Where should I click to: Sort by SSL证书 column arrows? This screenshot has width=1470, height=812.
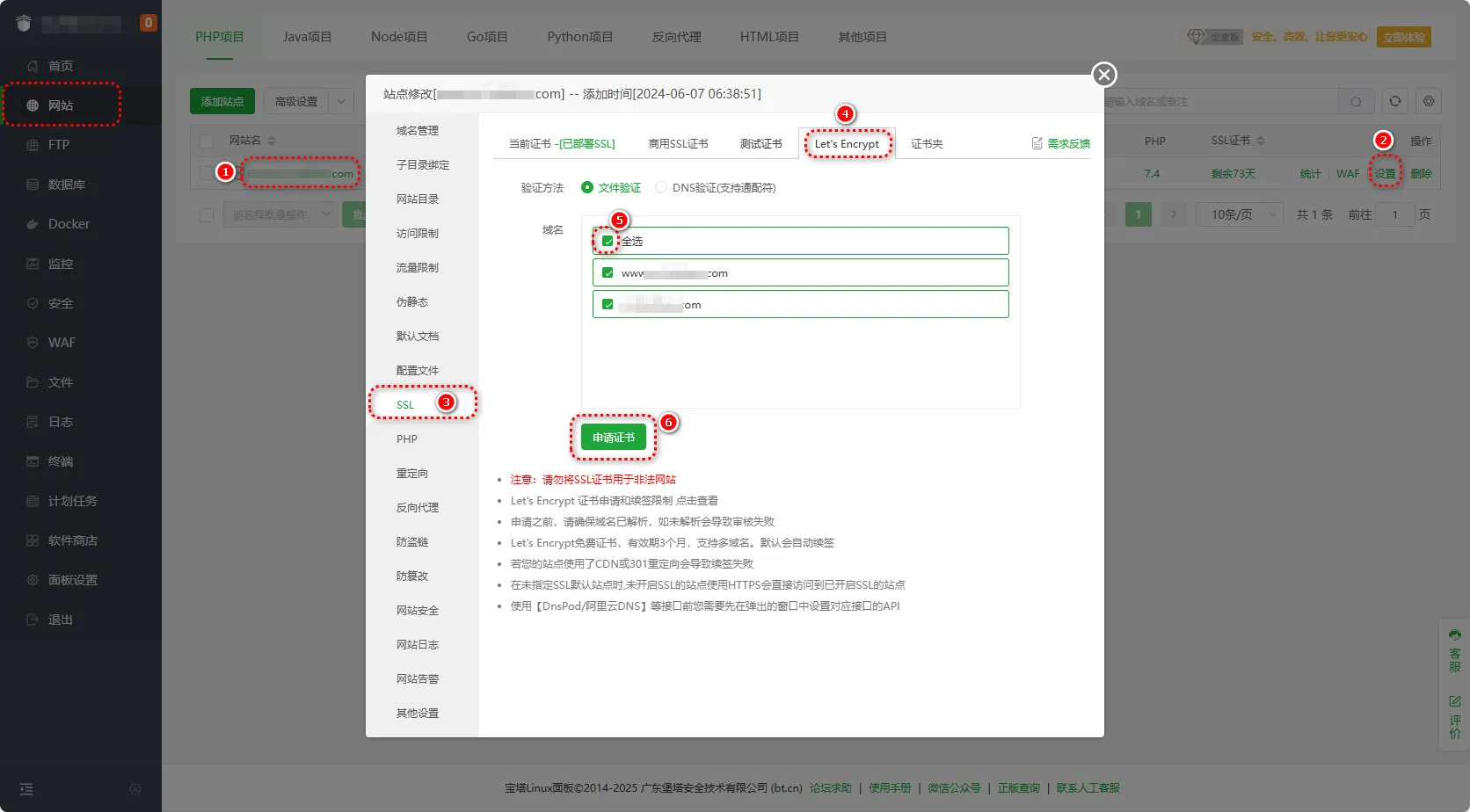(x=1261, y=141)
